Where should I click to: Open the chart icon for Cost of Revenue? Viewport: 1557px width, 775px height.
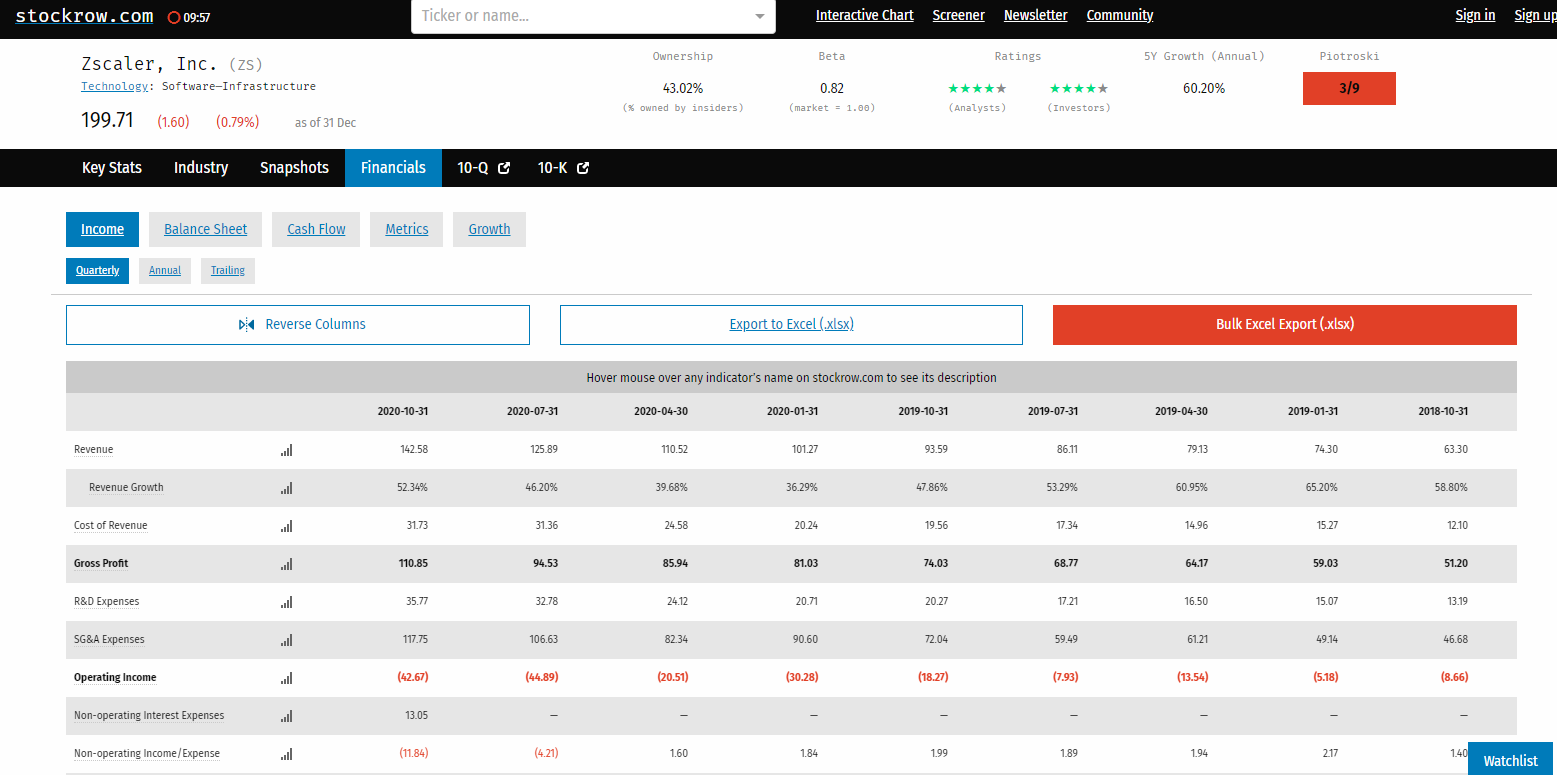[287, 526]
